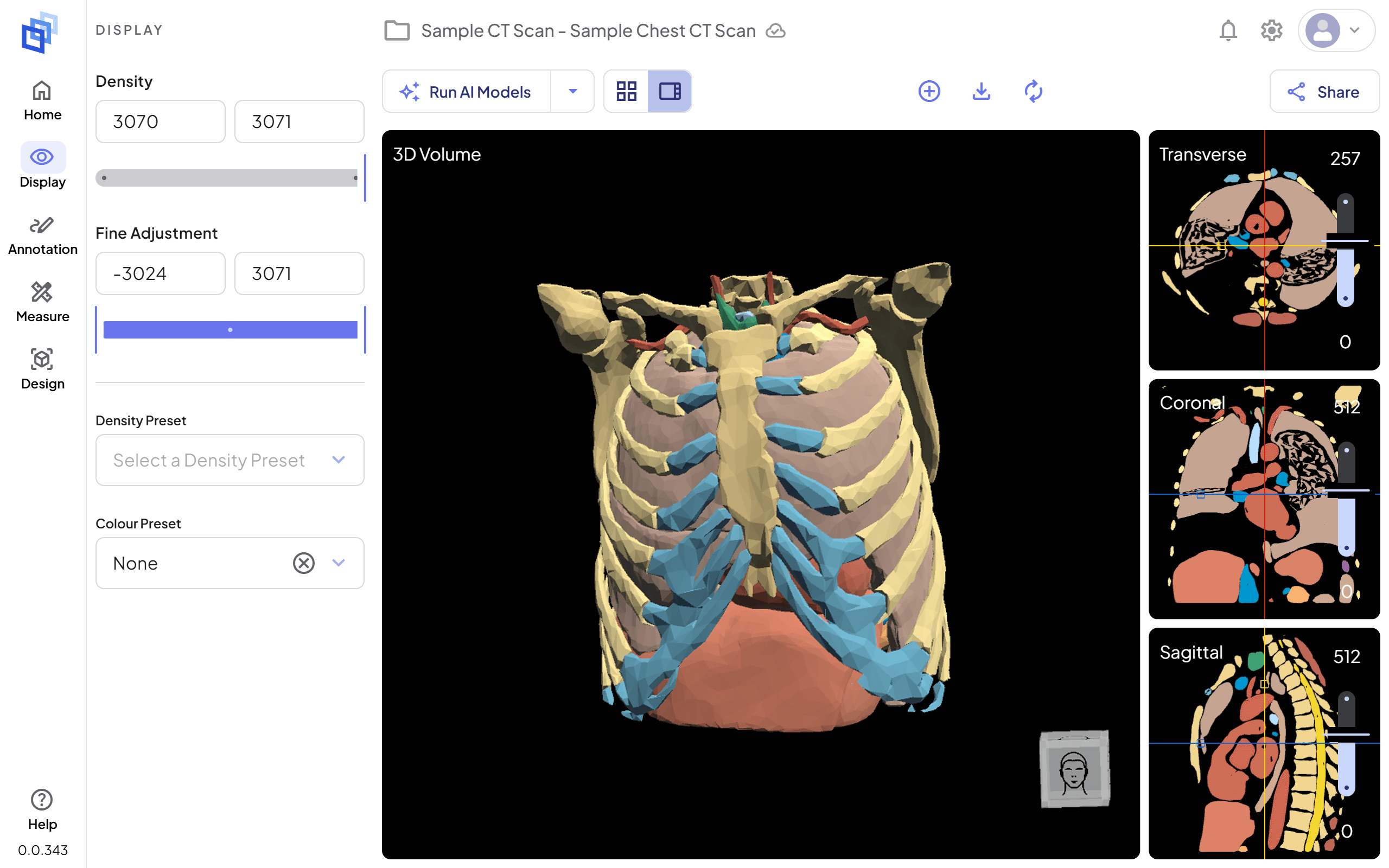The height and width of the screenshot is (868, 1389).
Task: Click the Transverse slice slider
Action: point(1346,250)
